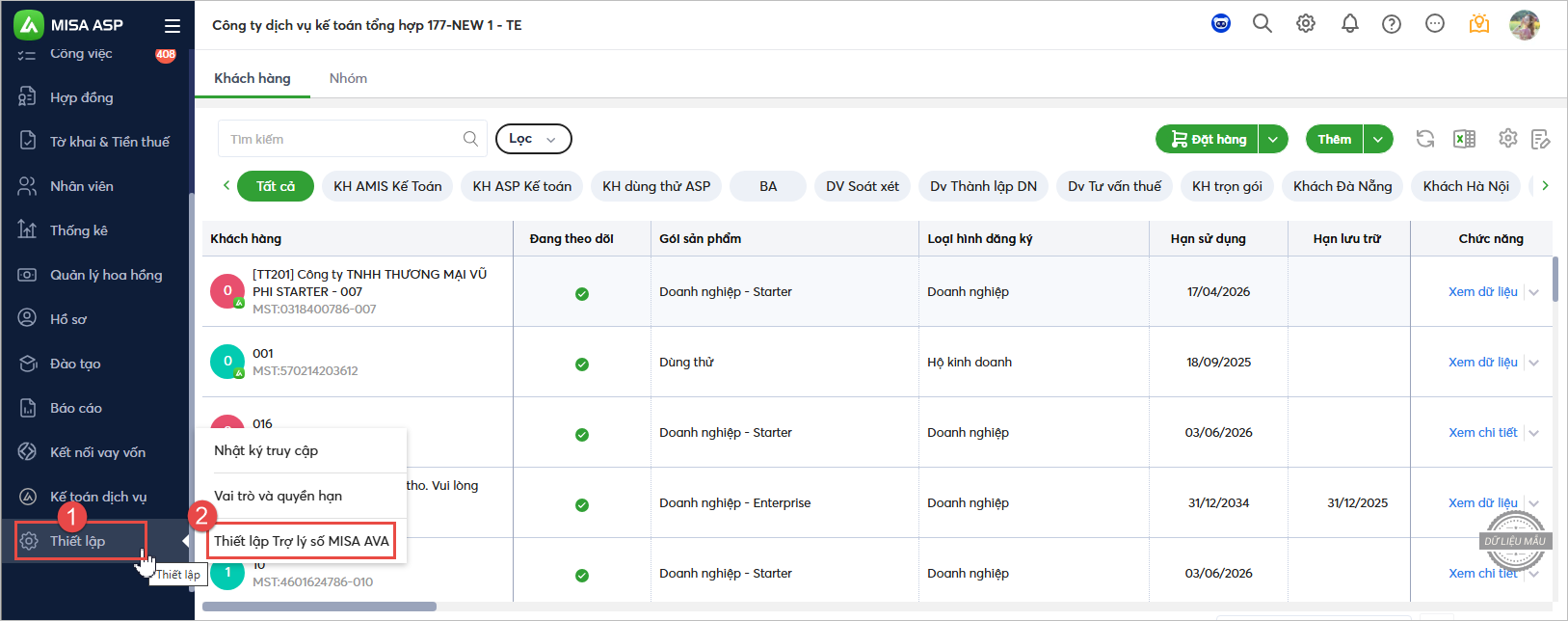Switch to Nhóm tab

click(348, 78)
